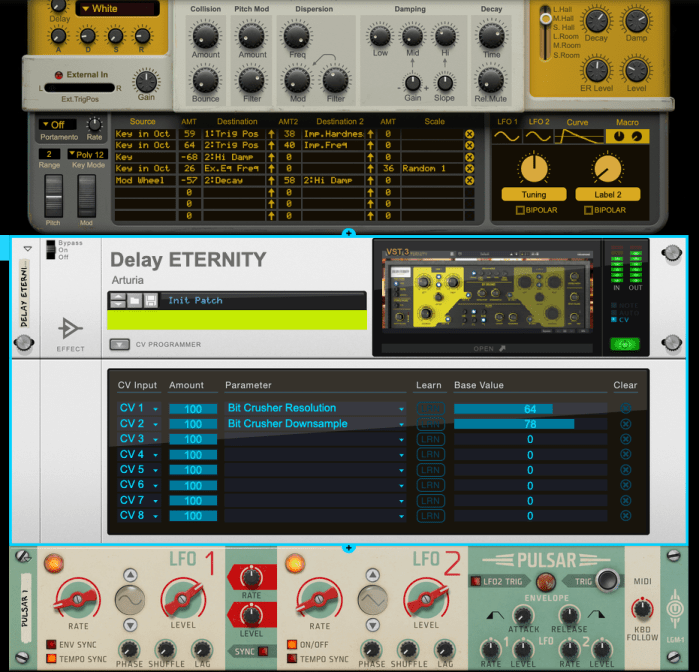The width and height of the screenshot is (699, 672).
Task: Click the Learn button for CV 3
Action: [430, 439]
